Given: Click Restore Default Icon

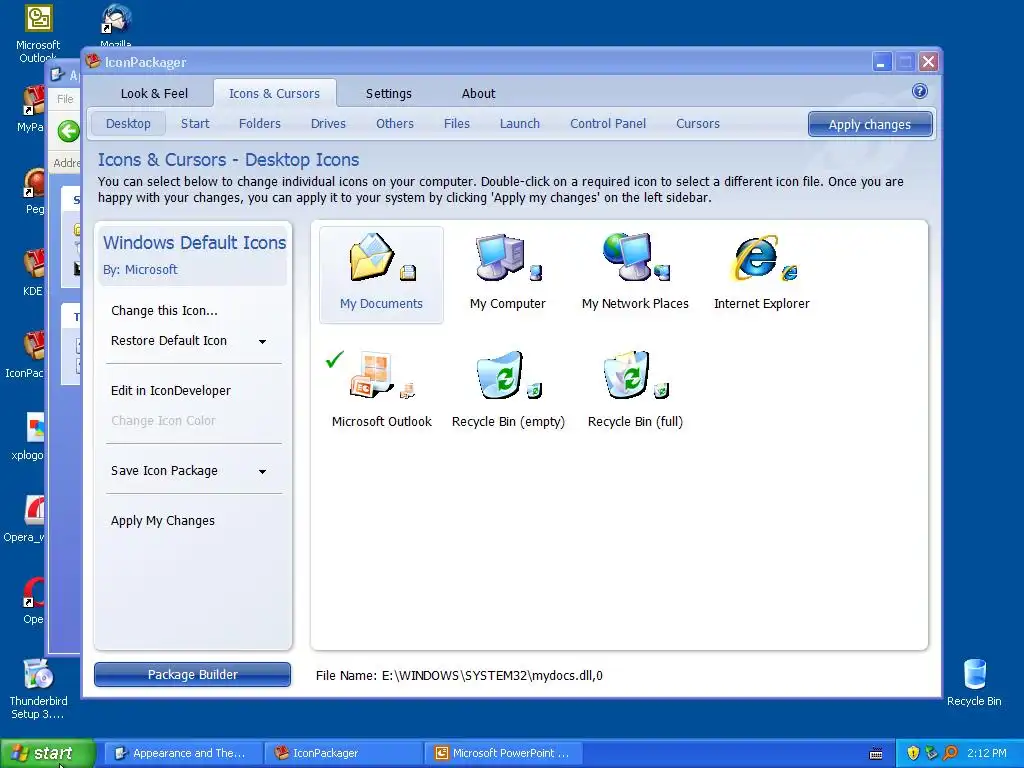Looking at the screenshot, I should 168,341.
